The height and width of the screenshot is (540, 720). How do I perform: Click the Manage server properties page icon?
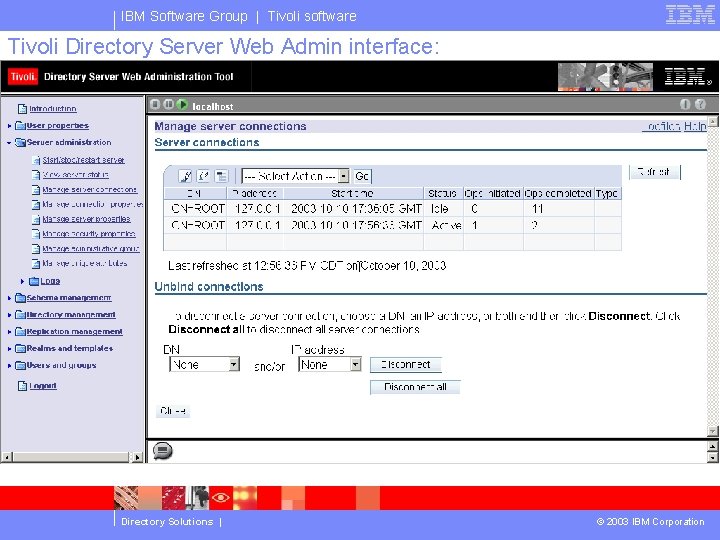(x=36, y=219)
